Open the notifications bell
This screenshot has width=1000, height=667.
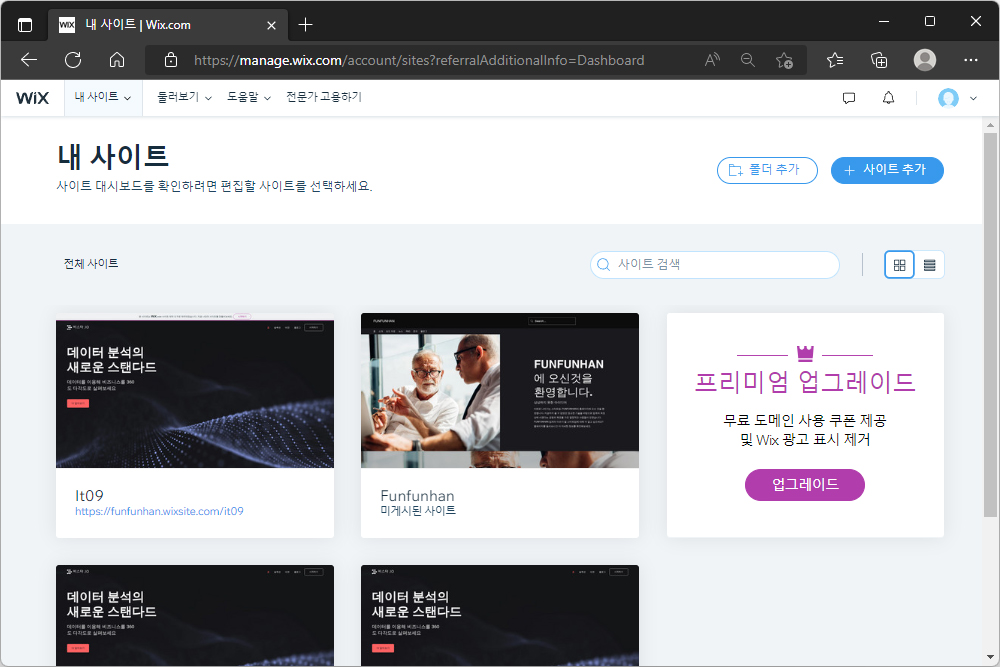tap(888, 98)
